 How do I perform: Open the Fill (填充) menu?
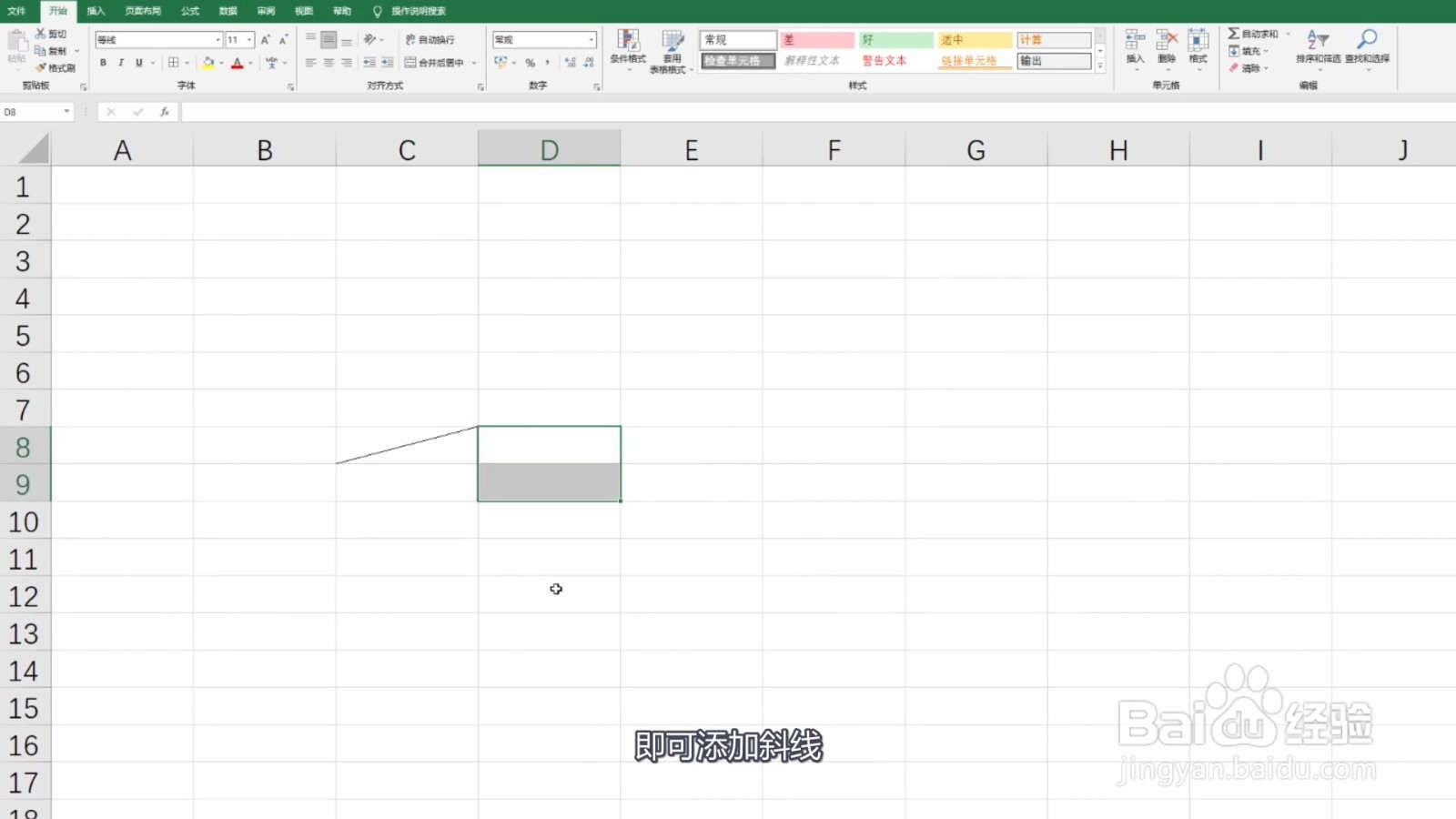click(x=1248, y=51)
